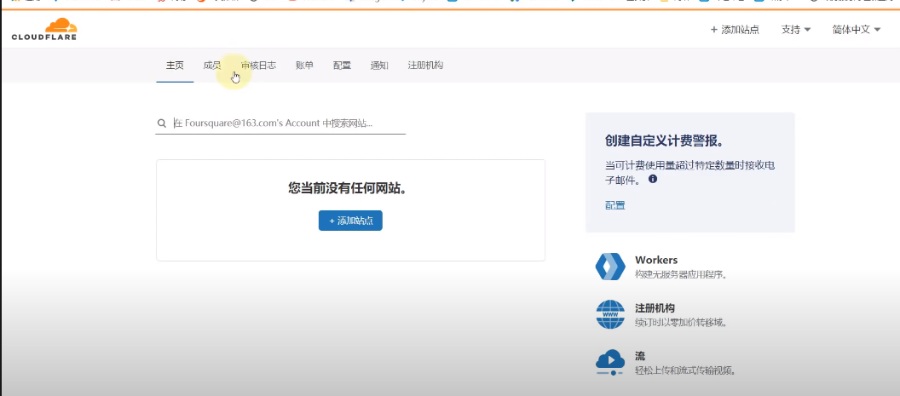Switch to the 注册机构 tab

425,65
